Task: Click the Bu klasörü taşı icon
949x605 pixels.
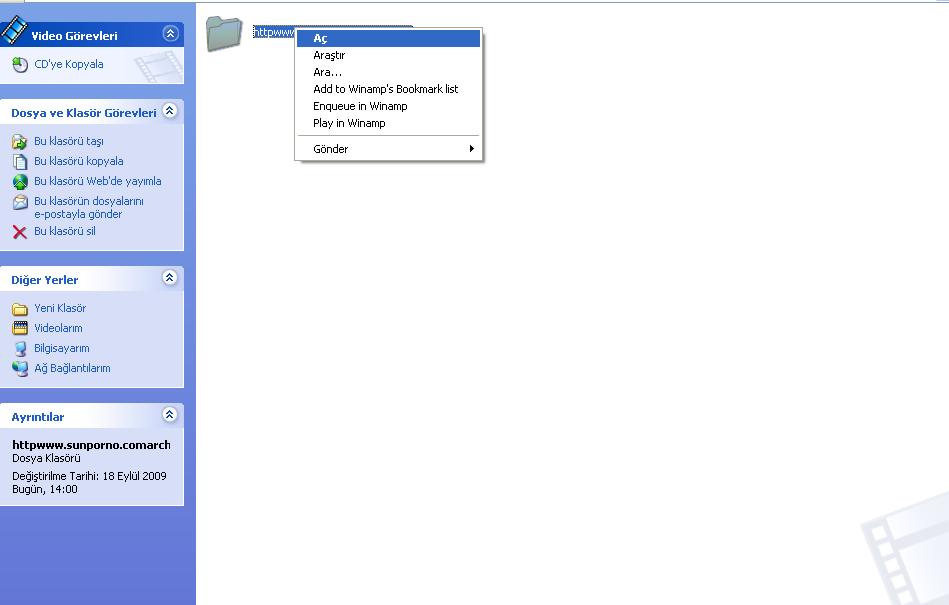Action: 20,142
